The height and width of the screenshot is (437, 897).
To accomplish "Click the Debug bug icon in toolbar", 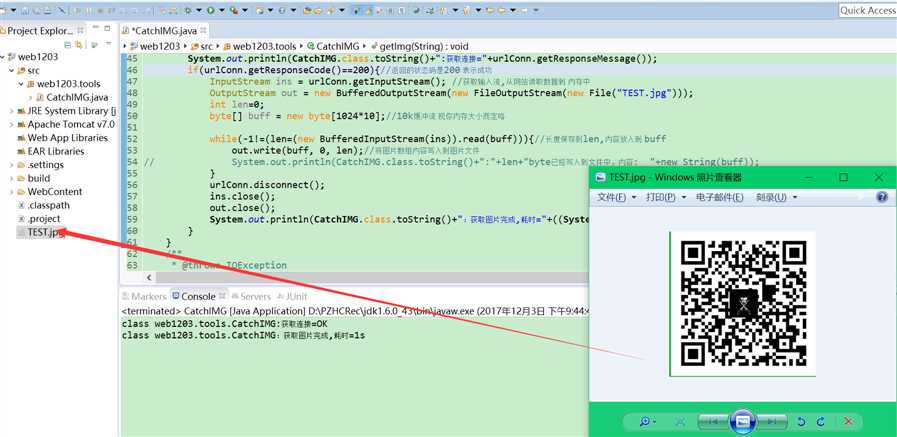I will tap(187, 10).
